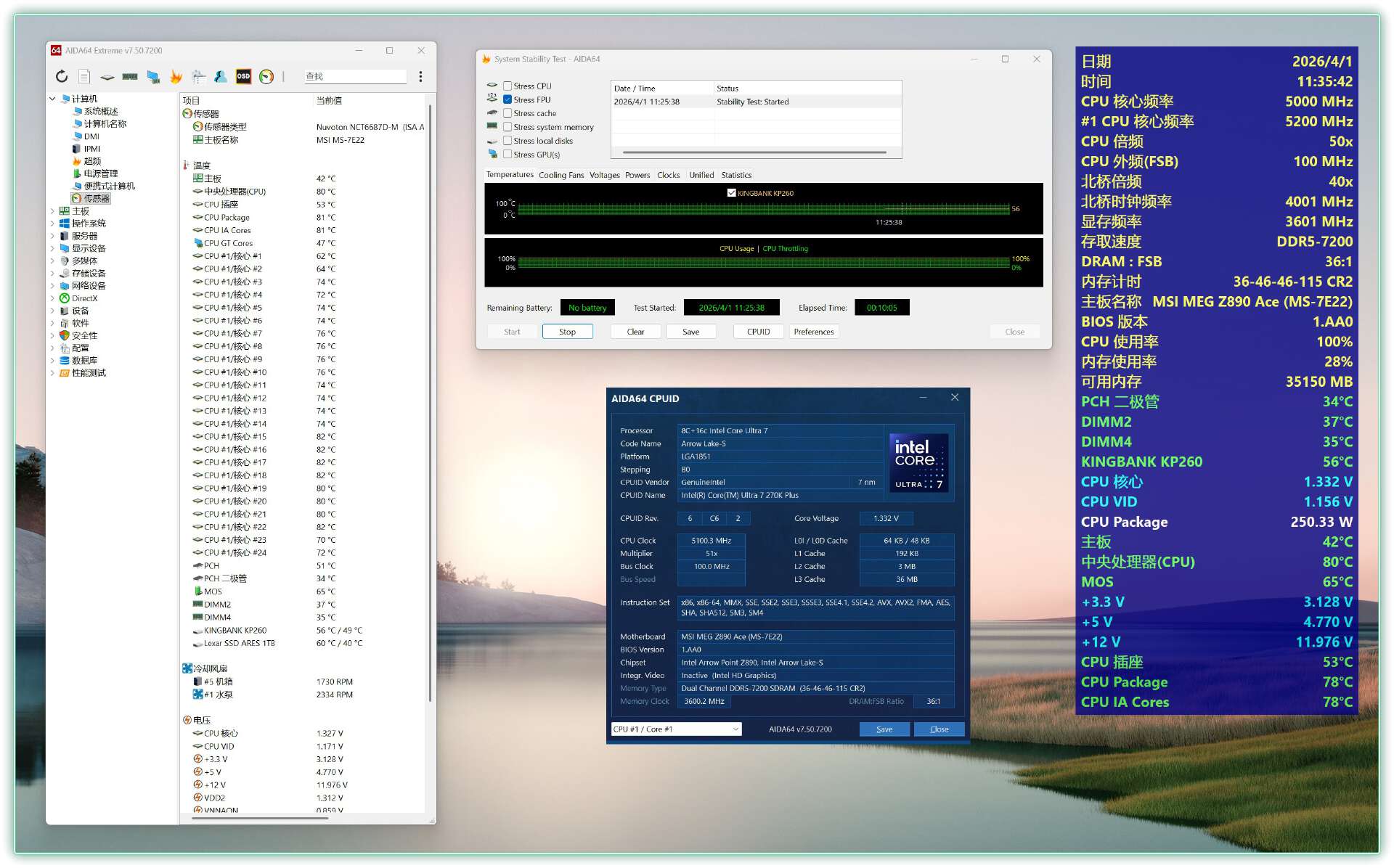Open the three-dot menu in AIDA64 toolbar
The image size is (1394, 868).
pos(420,76)
